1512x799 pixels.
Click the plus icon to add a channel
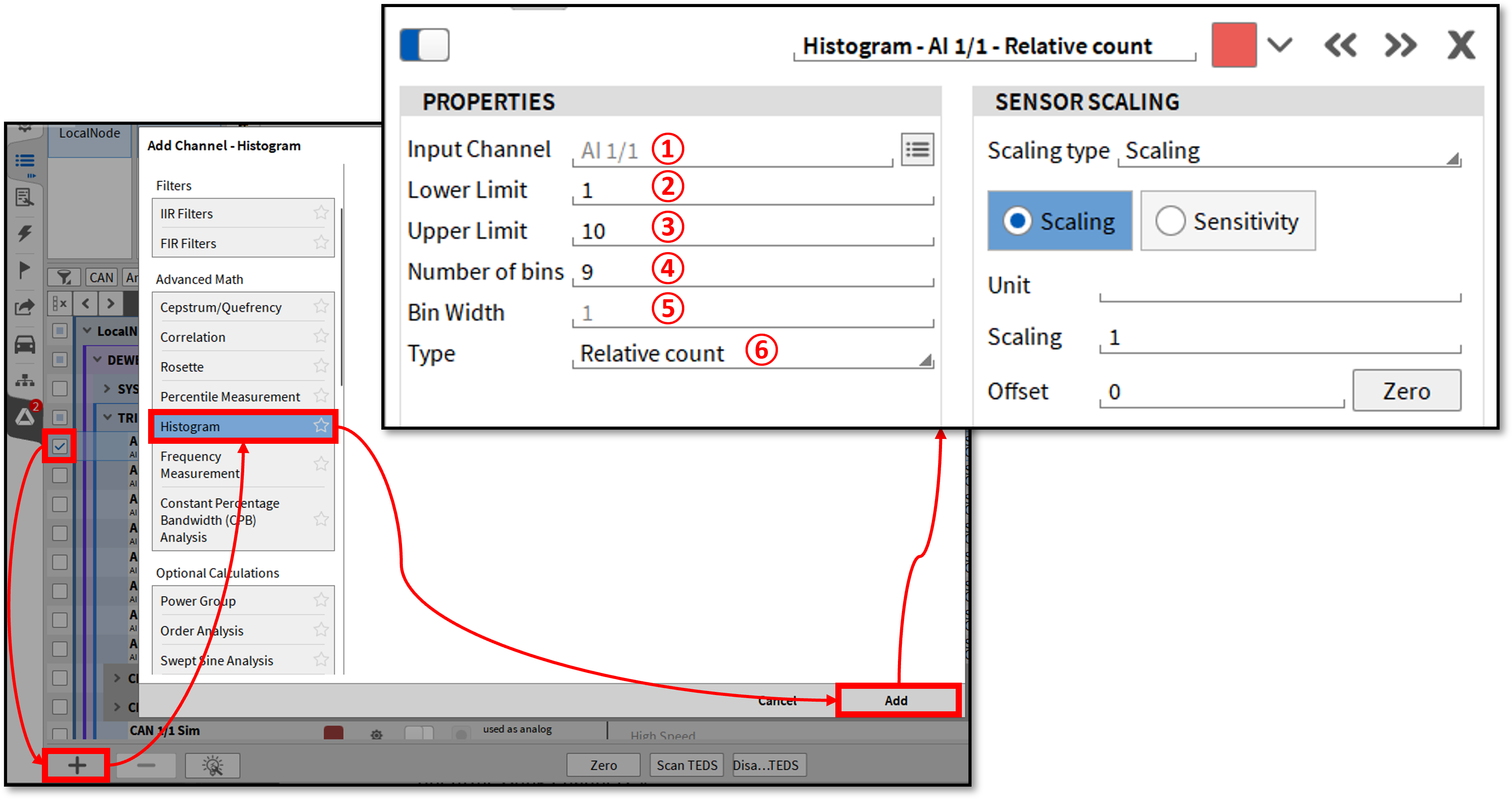(77, 765)
